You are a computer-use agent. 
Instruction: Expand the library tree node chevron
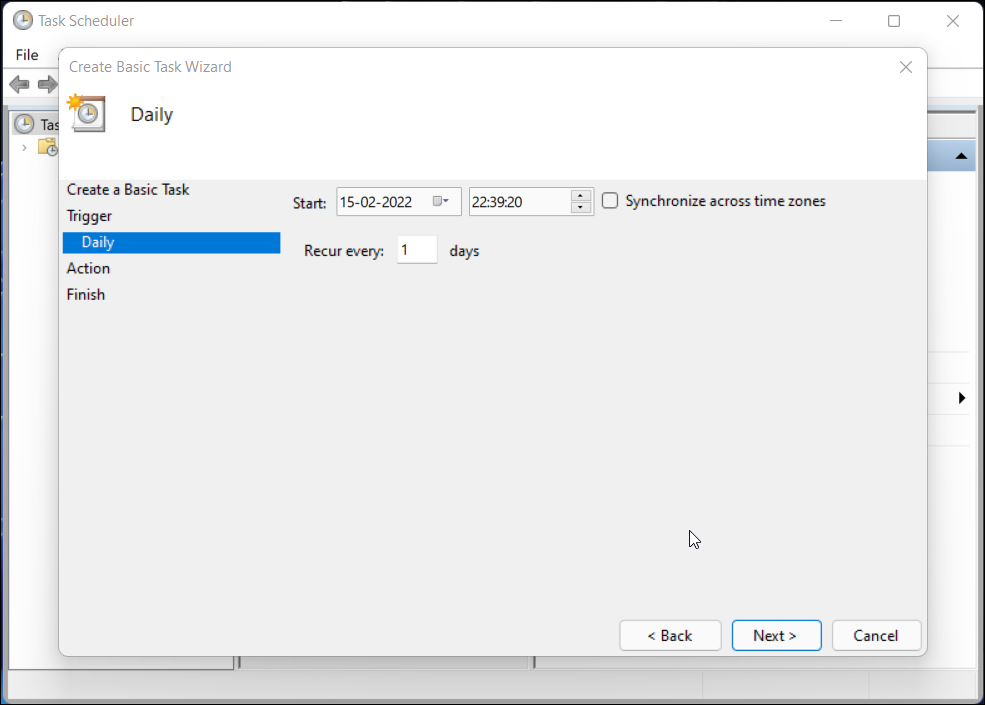(24, 148)
